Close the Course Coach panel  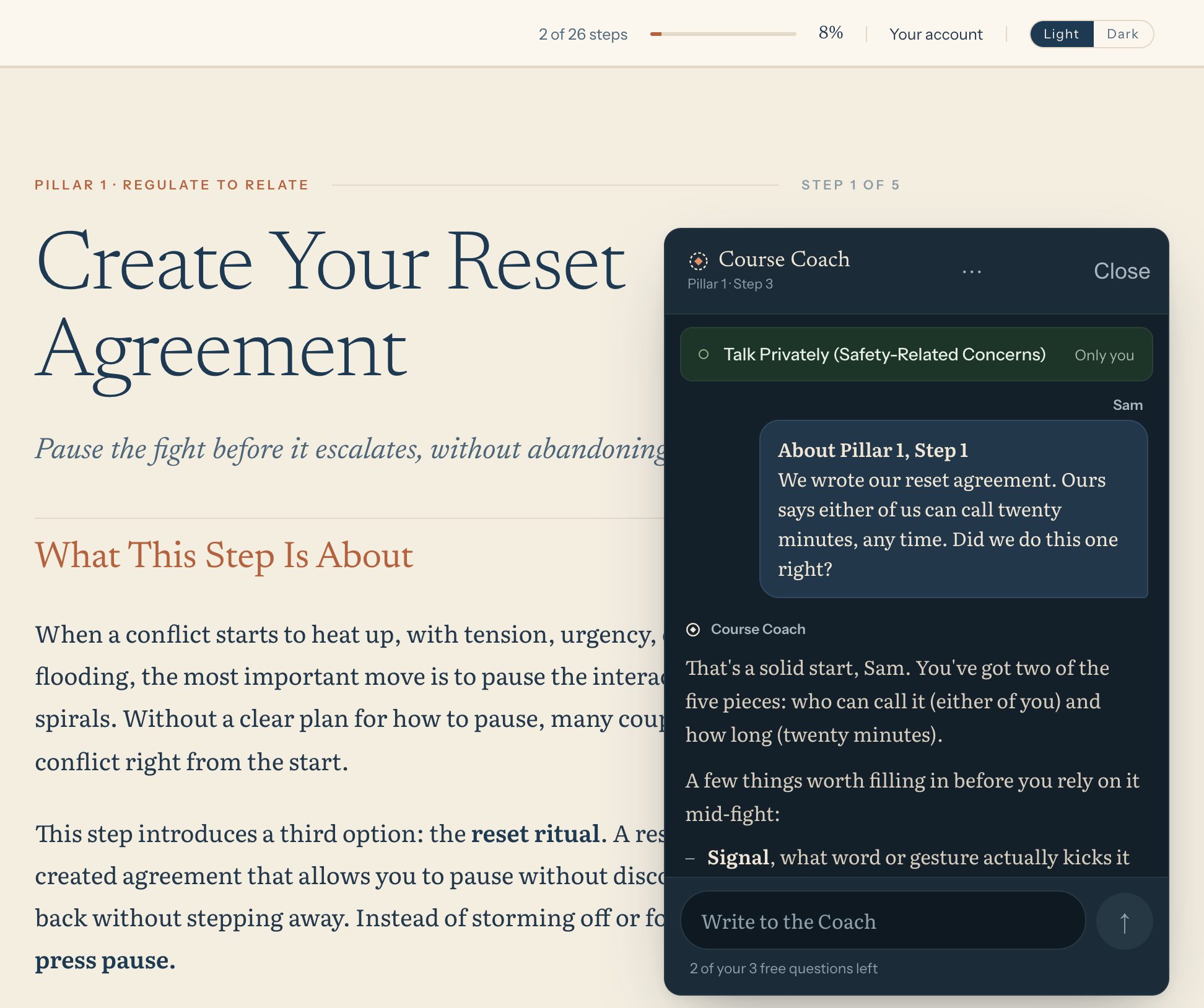point(1122,271)
